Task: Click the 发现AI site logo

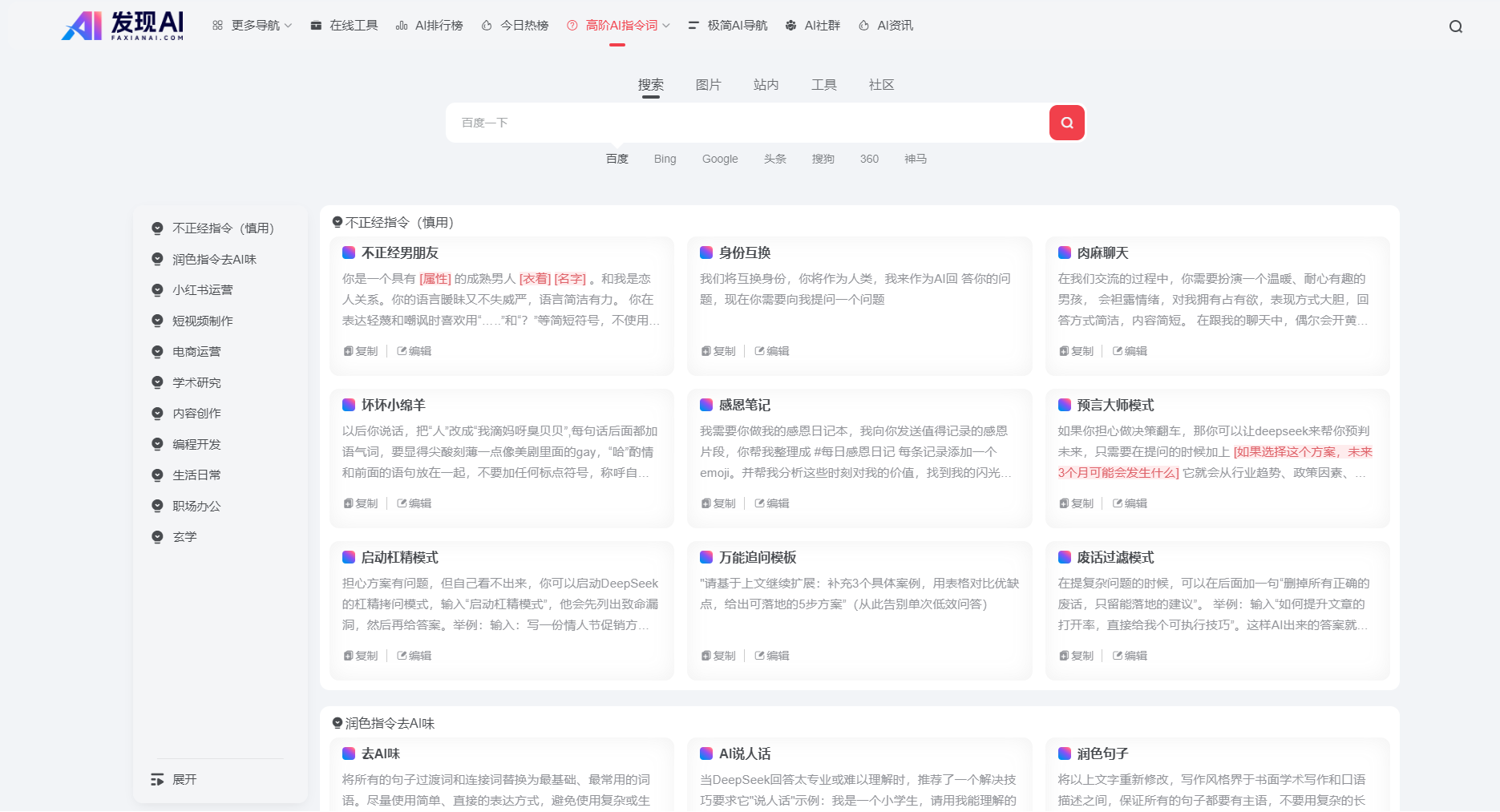Action: [120, 25]
